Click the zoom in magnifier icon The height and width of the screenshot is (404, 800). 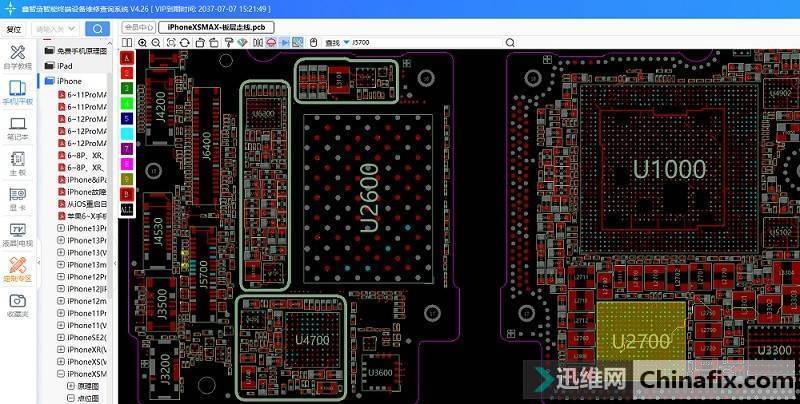pyautogui.click(x=142, y=43)
